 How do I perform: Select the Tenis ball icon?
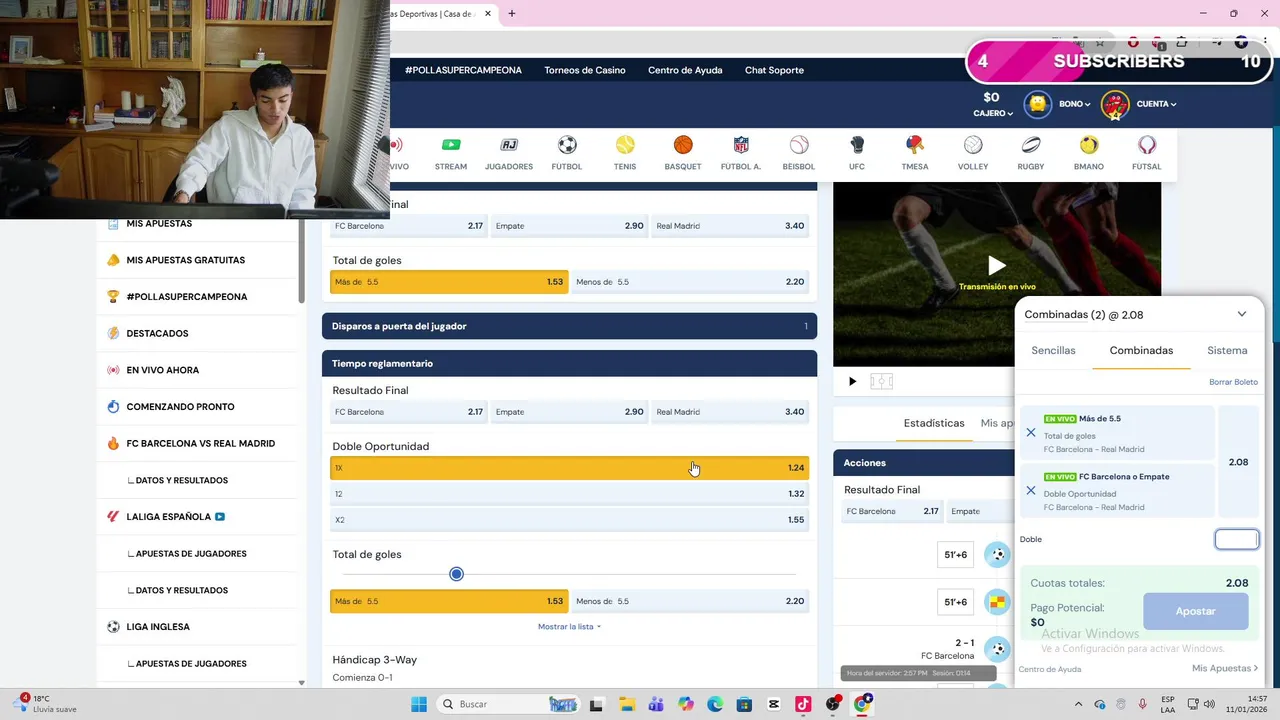pyautogui.click(x=625, y=145)
